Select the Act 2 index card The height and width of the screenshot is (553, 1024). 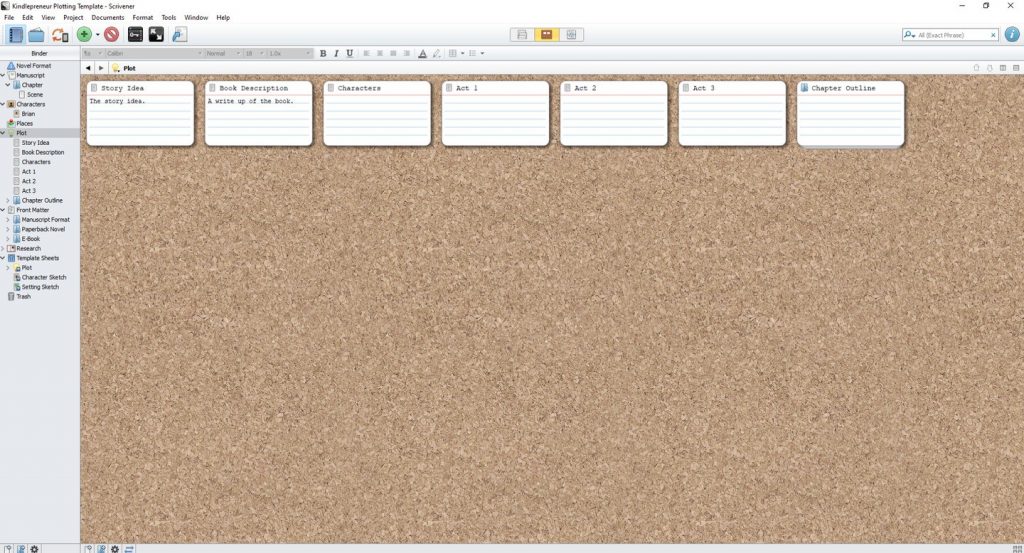point(614,113)
